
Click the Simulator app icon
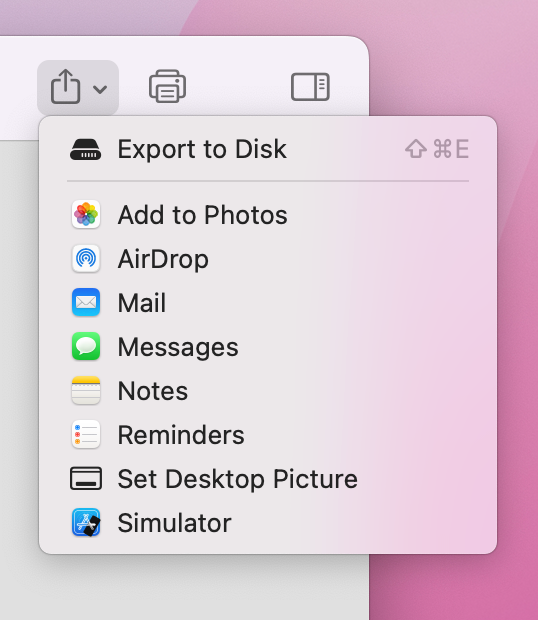86,523
